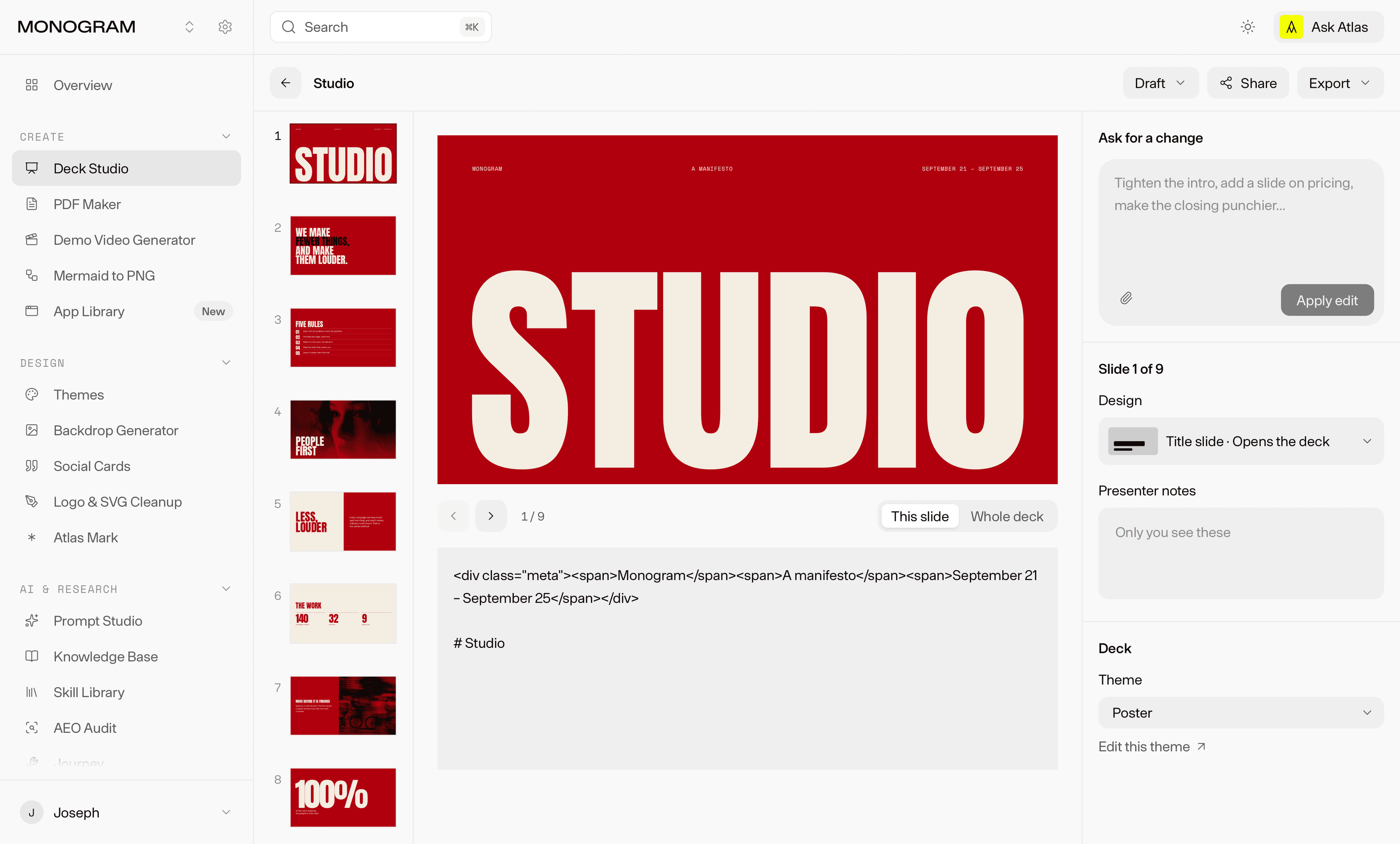Open PDF Maker in sidebar
The width and height of the screenshot is (1400, 844).
click(126, 204)
